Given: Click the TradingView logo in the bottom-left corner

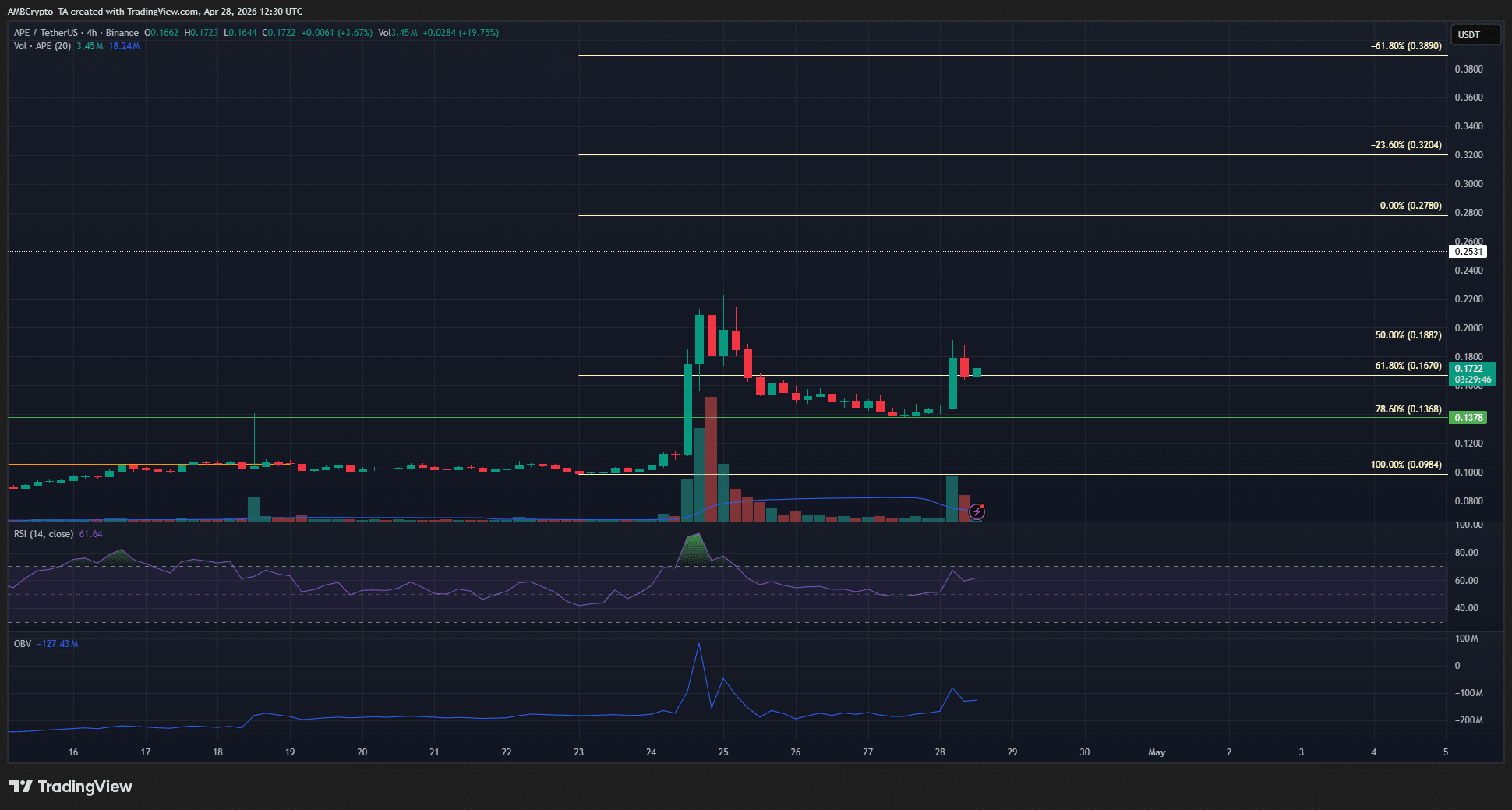Looking at the screenshot, I should pos(70,787).
